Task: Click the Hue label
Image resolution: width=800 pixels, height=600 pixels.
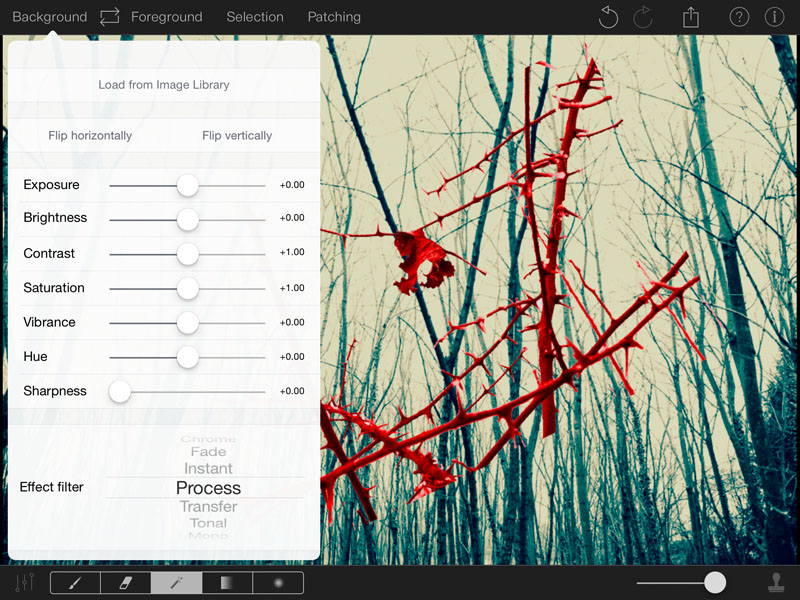Action: coord(35,356)
